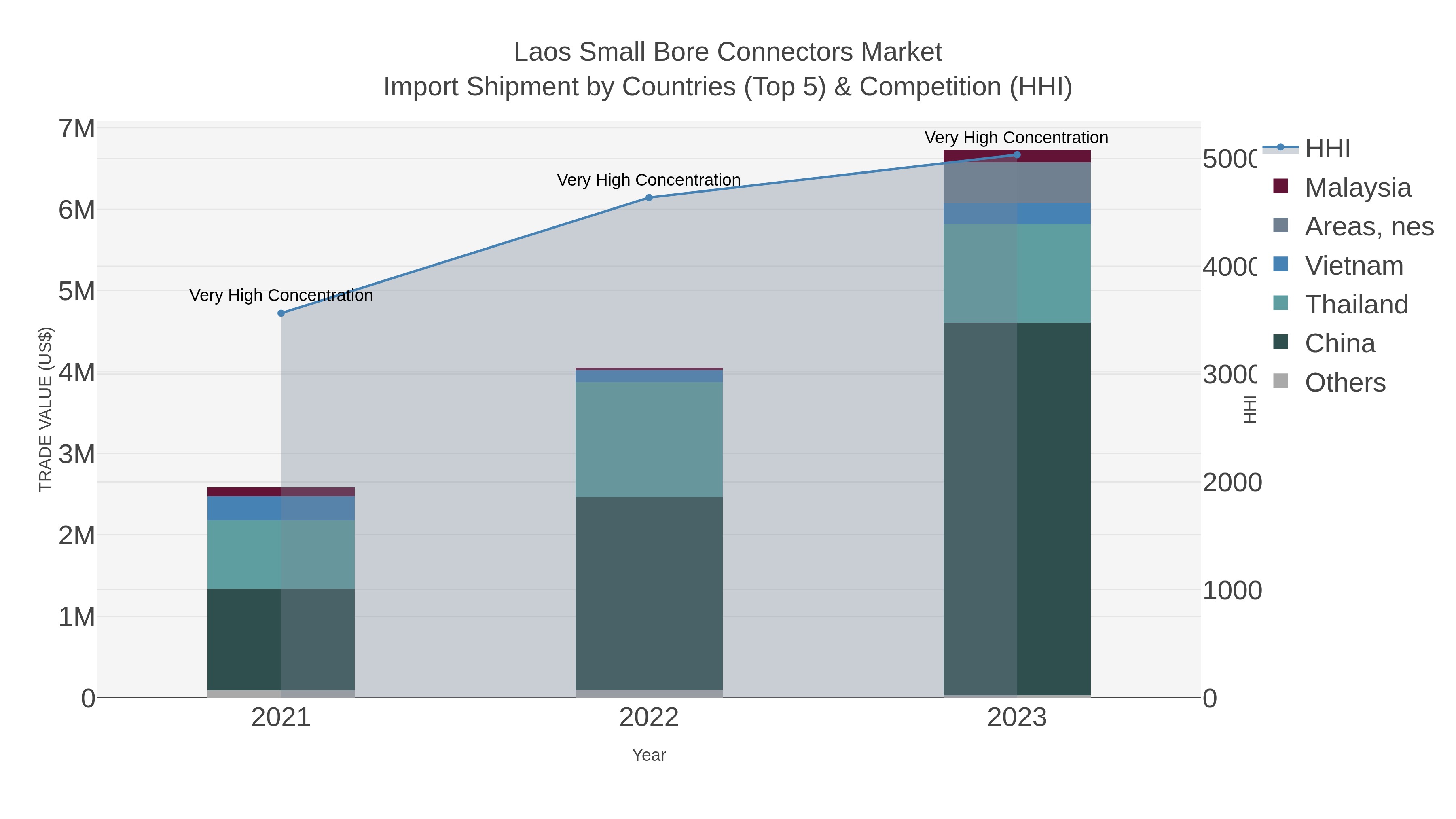
Task: Click the Laos Small Bore Connectors Market title
Action: click(728, 52)
